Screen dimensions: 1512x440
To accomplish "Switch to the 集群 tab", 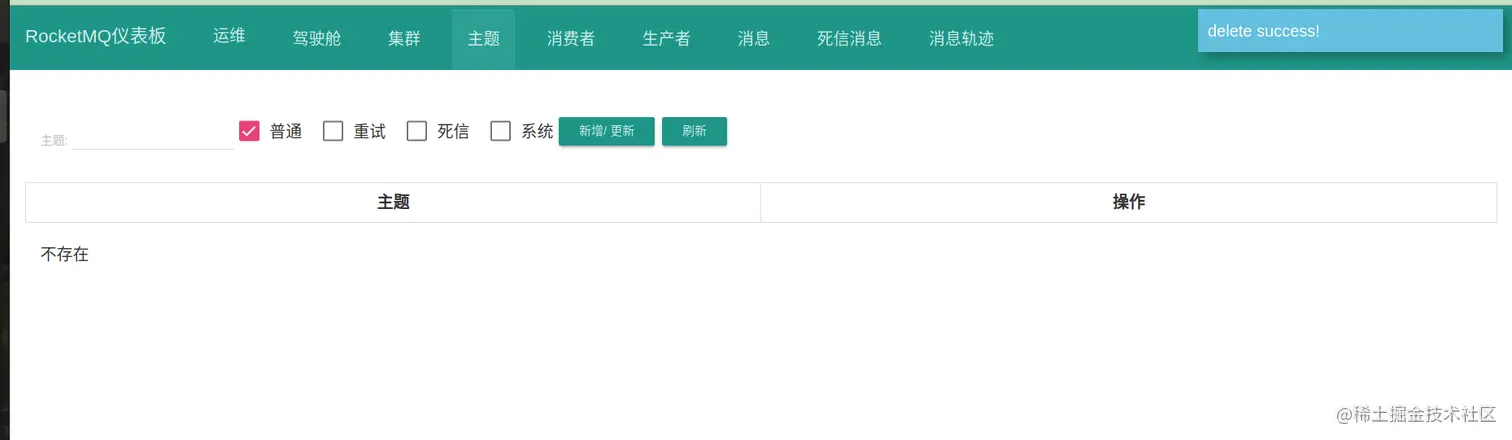I will (x=404, y=38).
